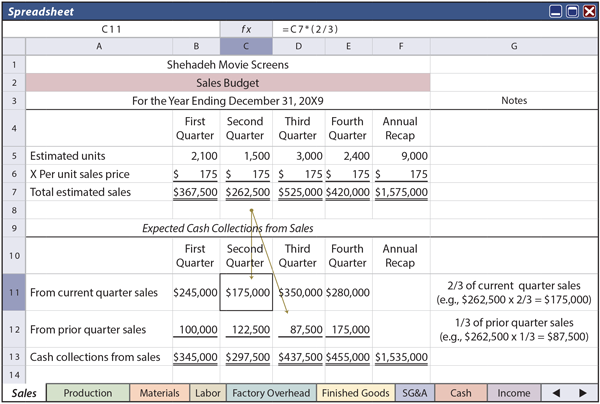This screenshot has width=600, height=404.
Task: Click the 2/3 of current quarter sales note
Action: click(x=514, y=292)
